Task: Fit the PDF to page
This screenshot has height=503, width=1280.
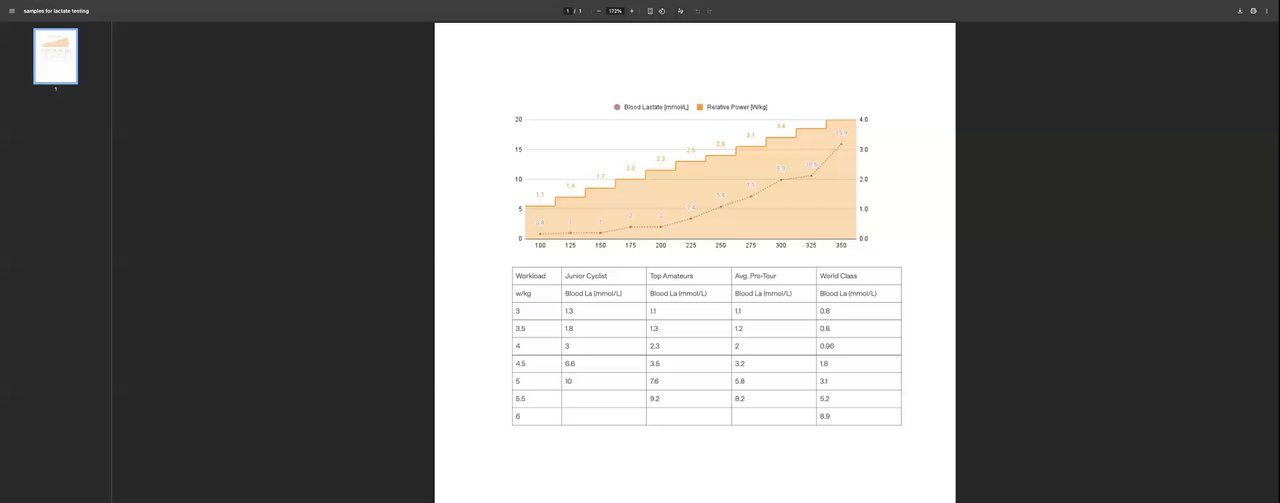Action: tap(650, 11)
